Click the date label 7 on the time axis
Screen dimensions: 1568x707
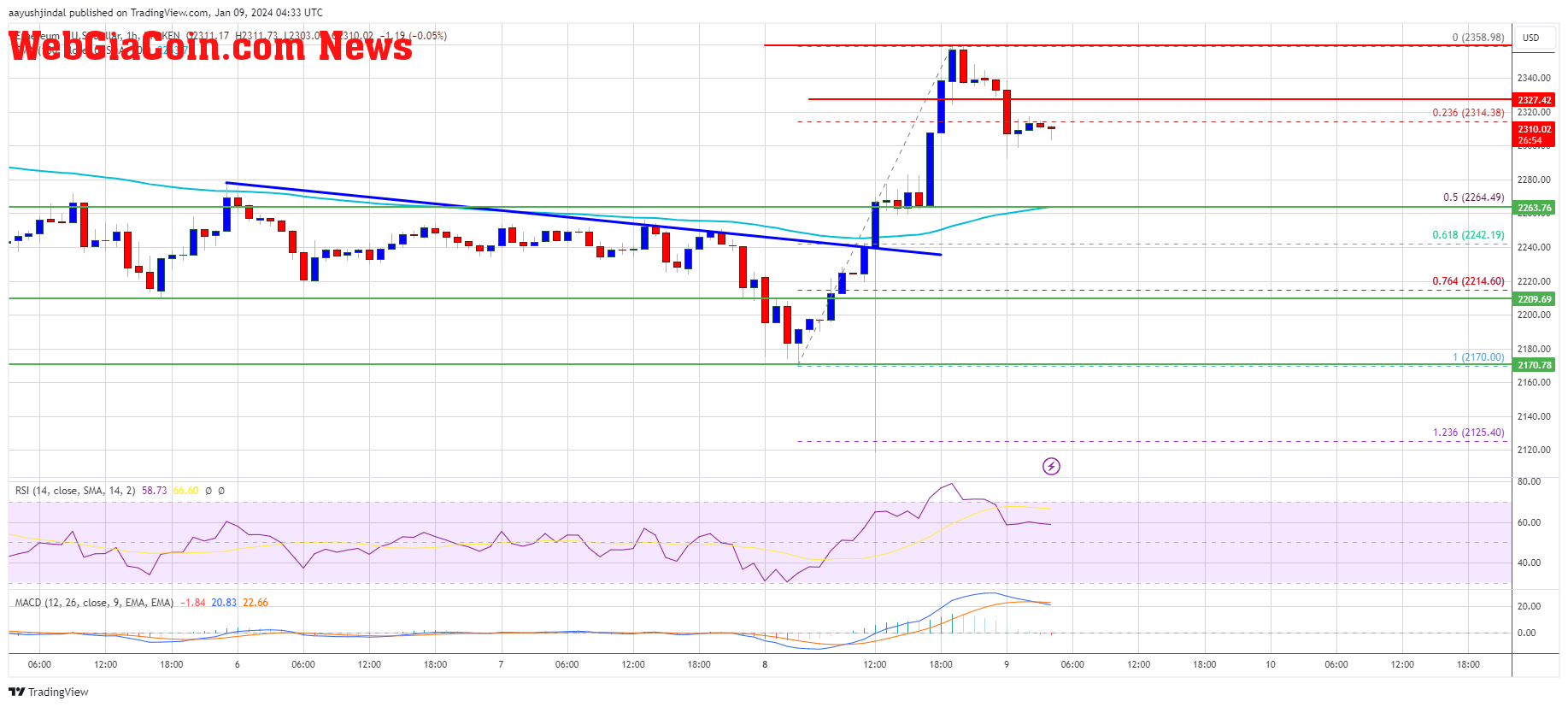coord(501,664)
